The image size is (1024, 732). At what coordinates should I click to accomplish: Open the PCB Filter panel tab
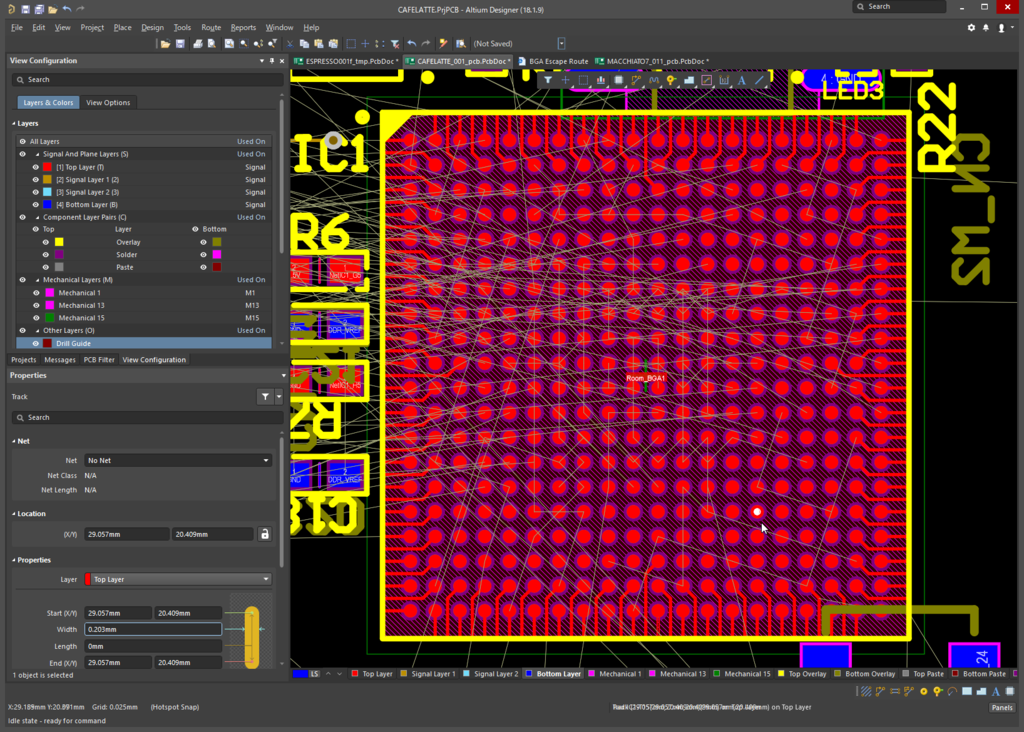click(99, 360)
